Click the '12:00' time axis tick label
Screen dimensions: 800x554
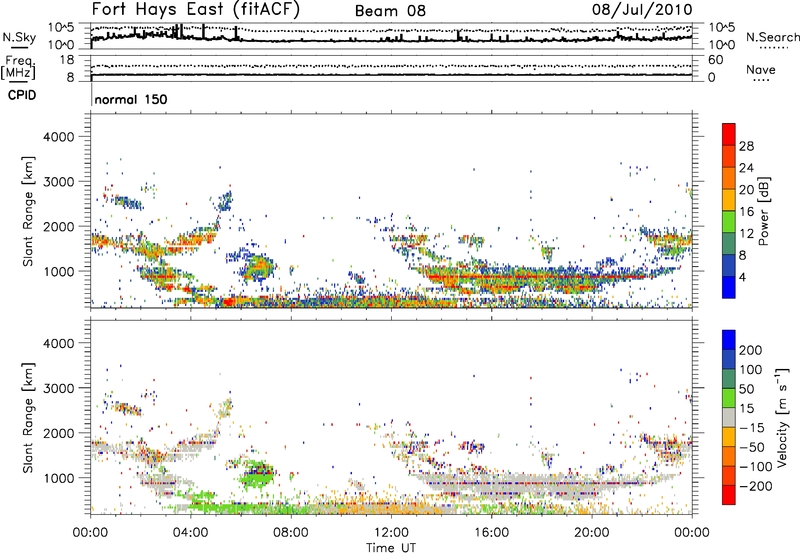click(x=391, y=533)
